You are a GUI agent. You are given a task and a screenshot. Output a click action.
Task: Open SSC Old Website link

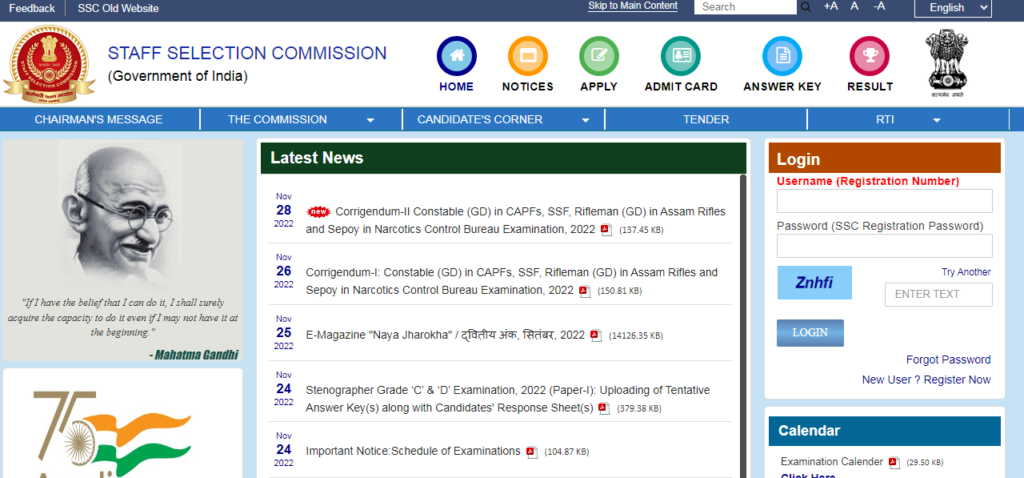118,8
